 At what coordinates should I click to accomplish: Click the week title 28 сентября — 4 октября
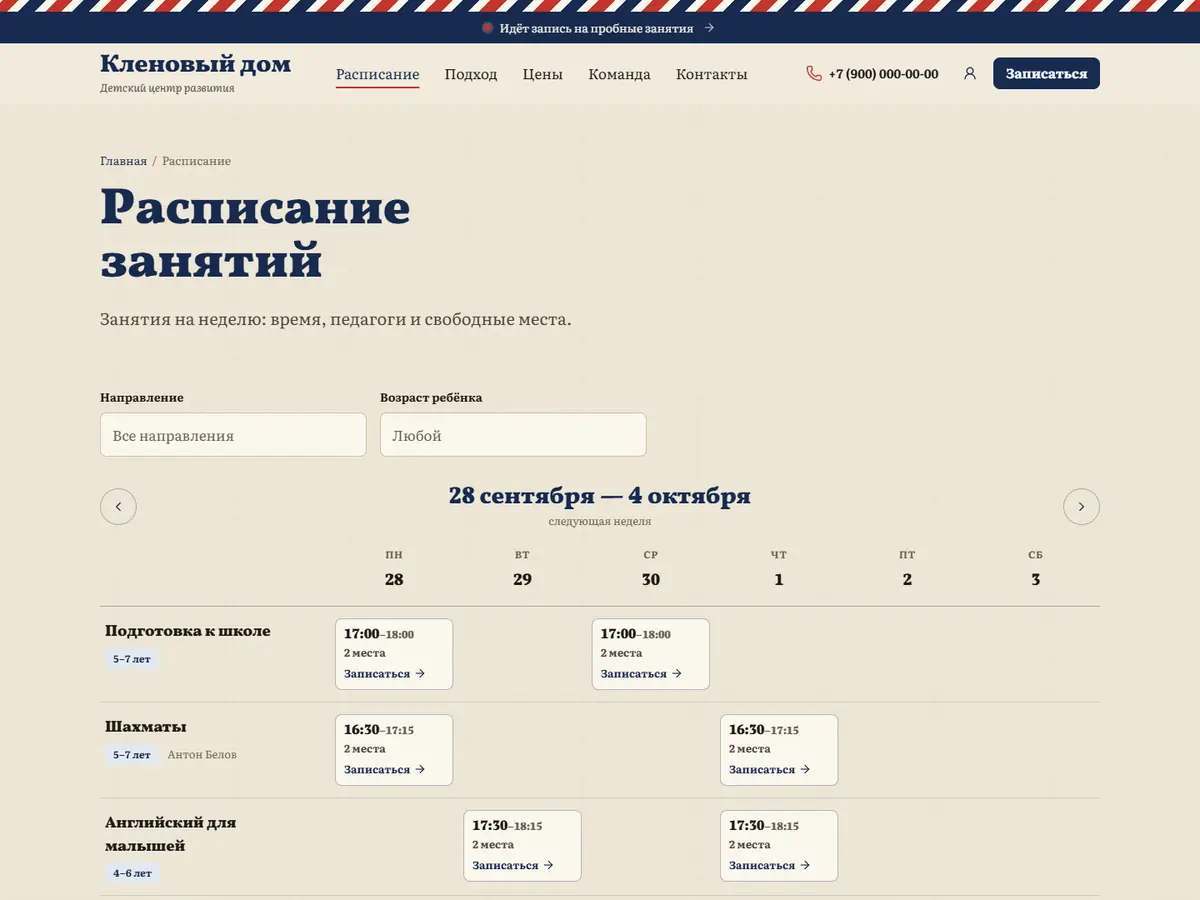click(x=600, y=496)
